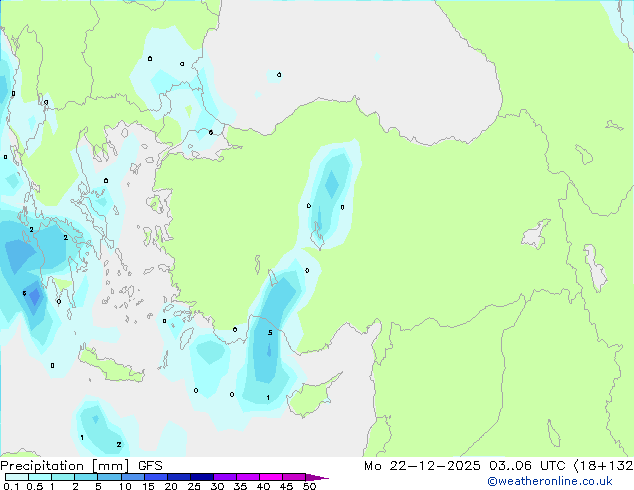Viewport: 634px width, 490px height.
Task: Click the 25–30 mm dark navy legend box
Action: 202,477
